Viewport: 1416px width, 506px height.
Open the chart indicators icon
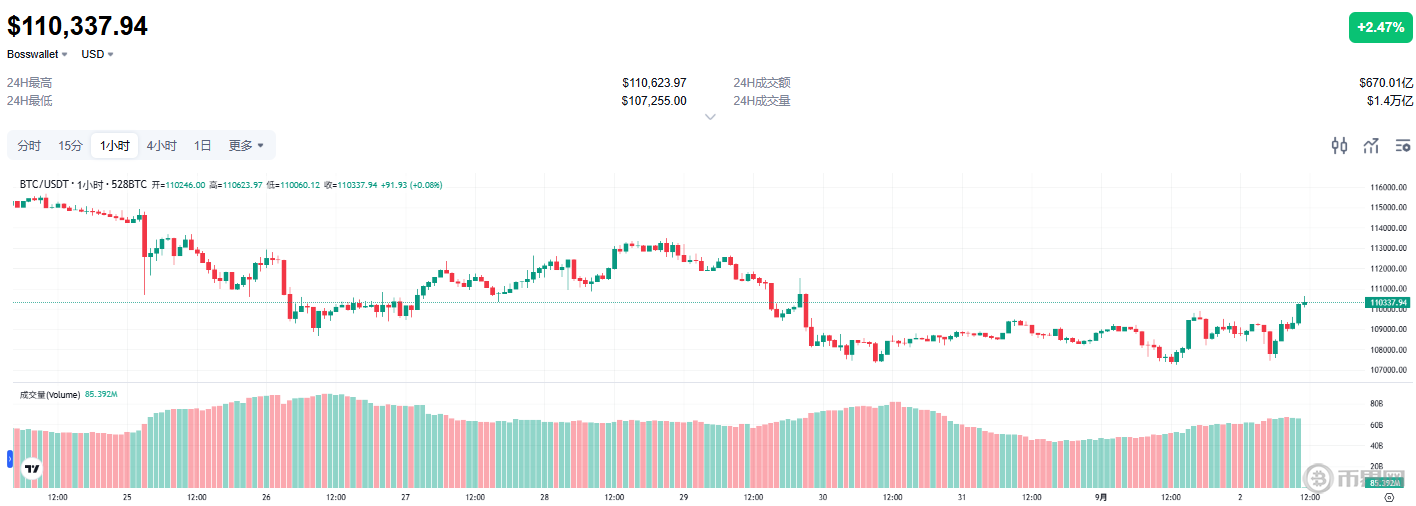tap(1371, 146)
